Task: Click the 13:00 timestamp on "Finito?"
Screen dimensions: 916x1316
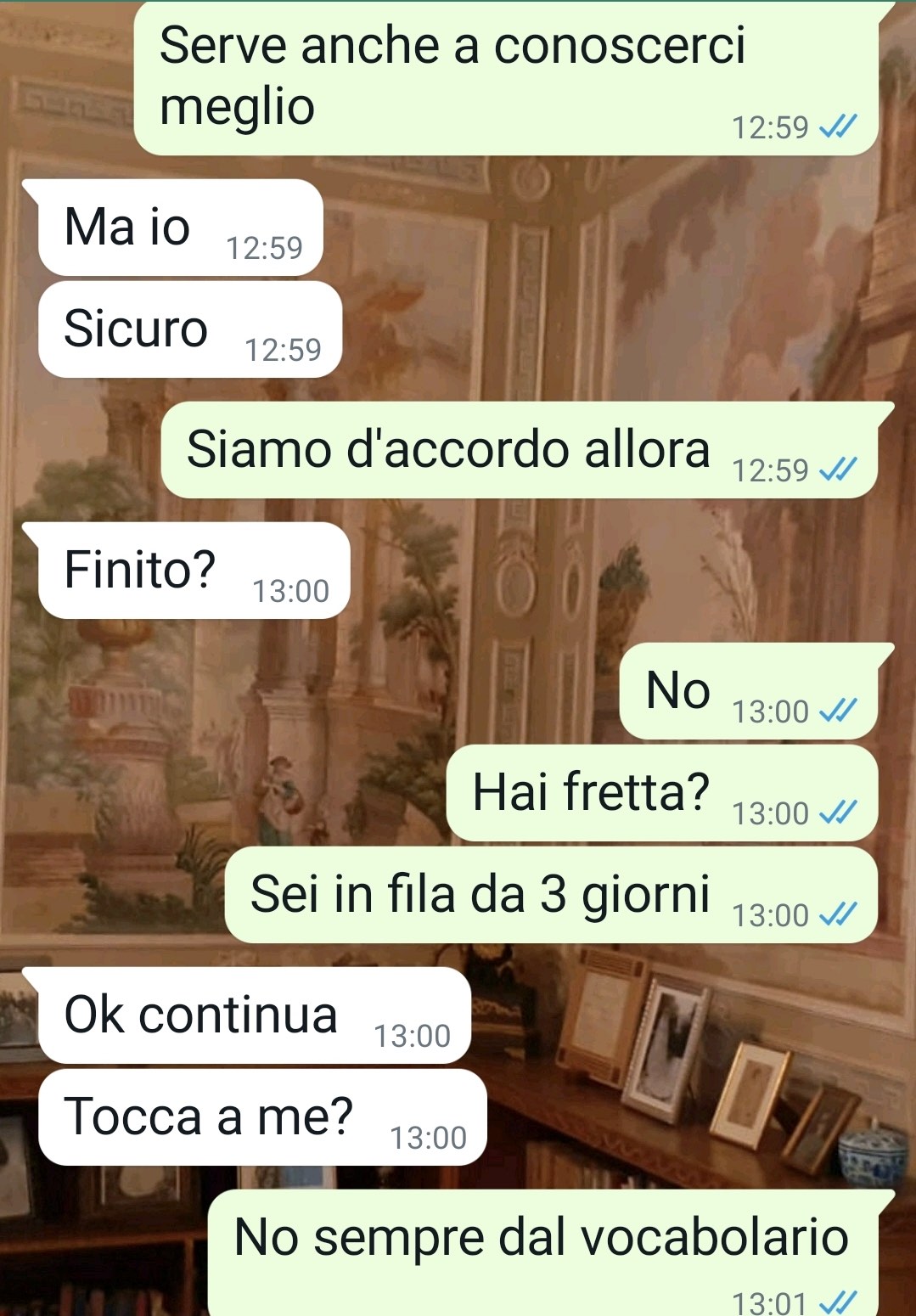Action: [290, 591]
